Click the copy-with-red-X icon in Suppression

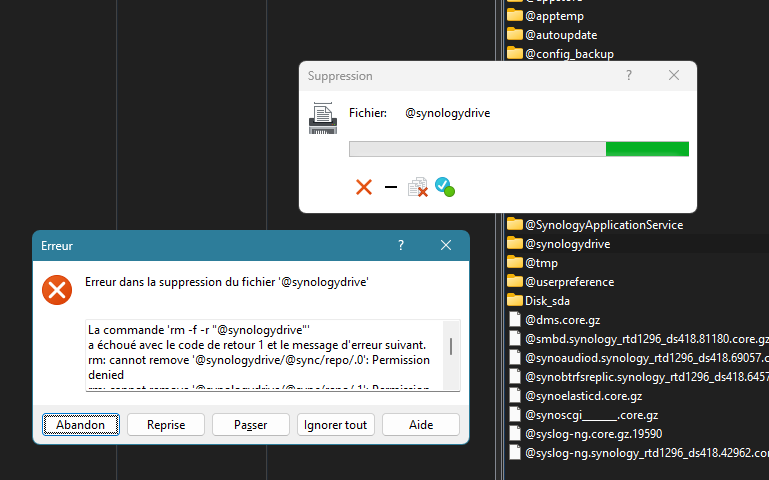point(417,187)
